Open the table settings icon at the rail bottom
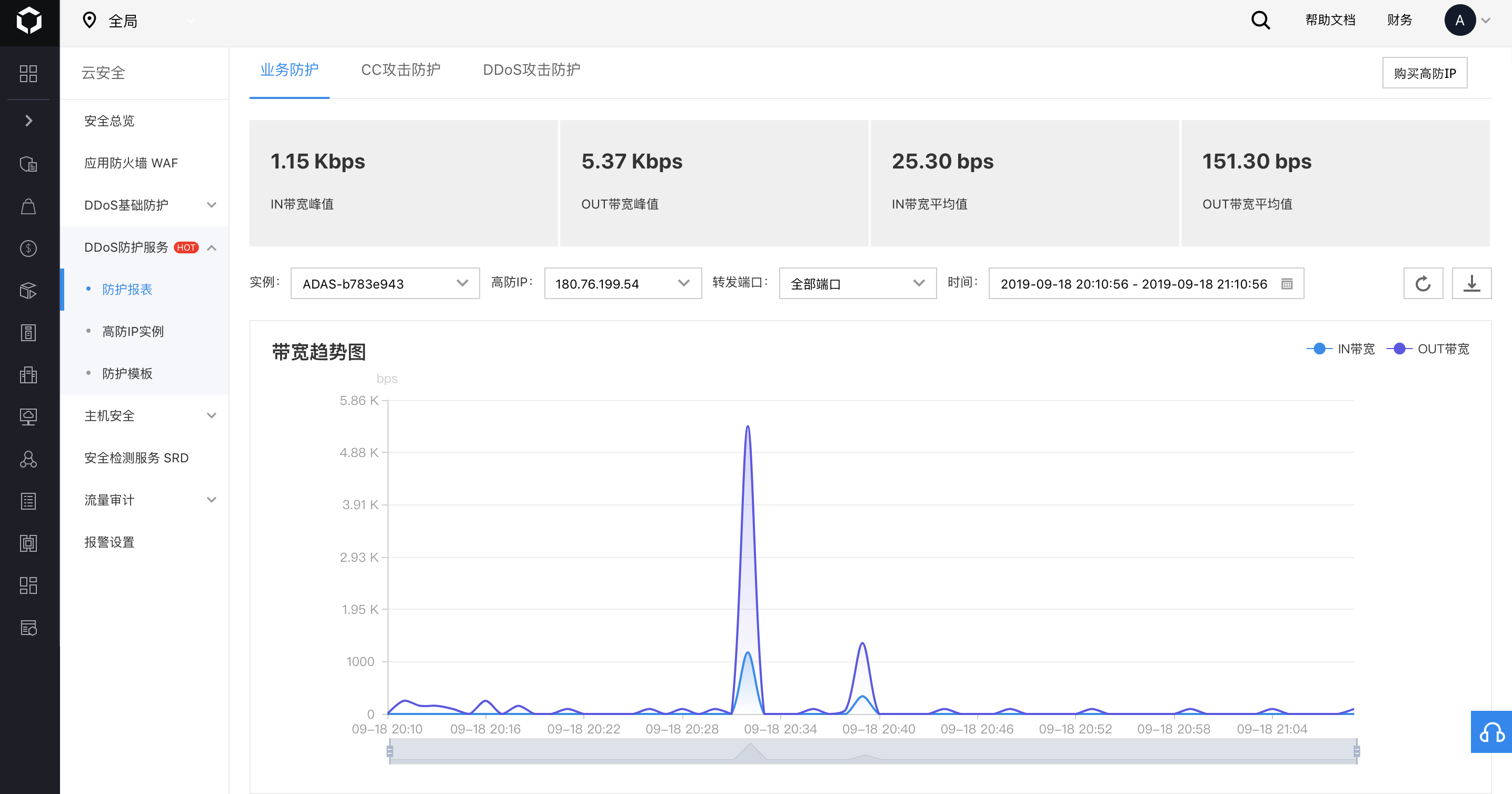This screenshot has width=1512, height=794. coord(28,628)
